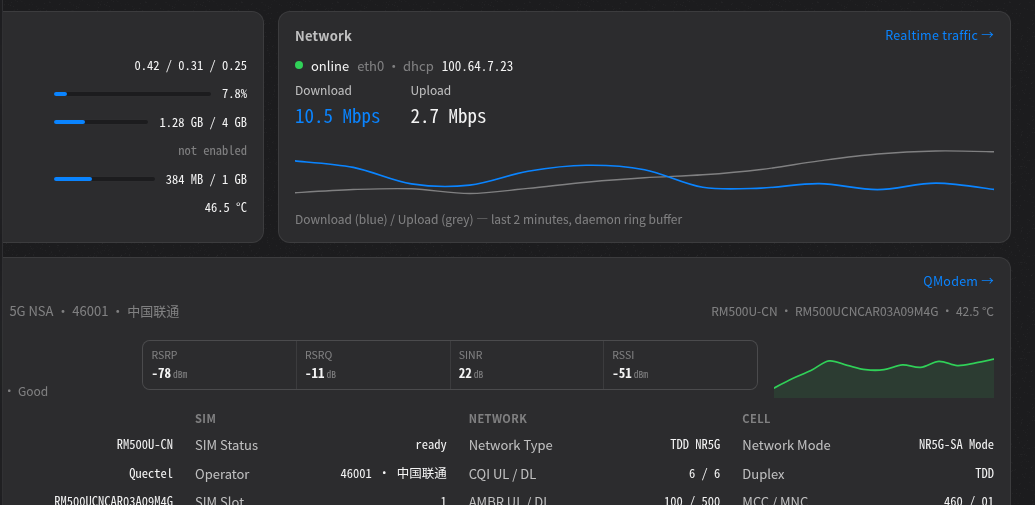Viewport: 1035px width, 505px height.
Task: Click the eth0 interface label
Action: click(370, 67)
